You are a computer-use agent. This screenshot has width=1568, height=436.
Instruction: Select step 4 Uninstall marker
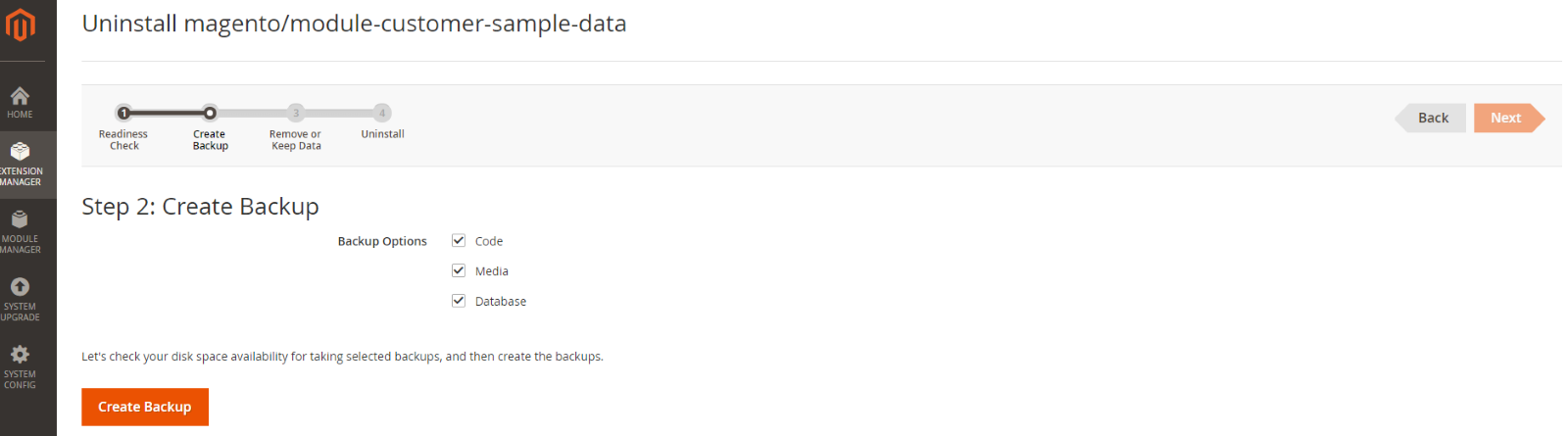(382, 113)
